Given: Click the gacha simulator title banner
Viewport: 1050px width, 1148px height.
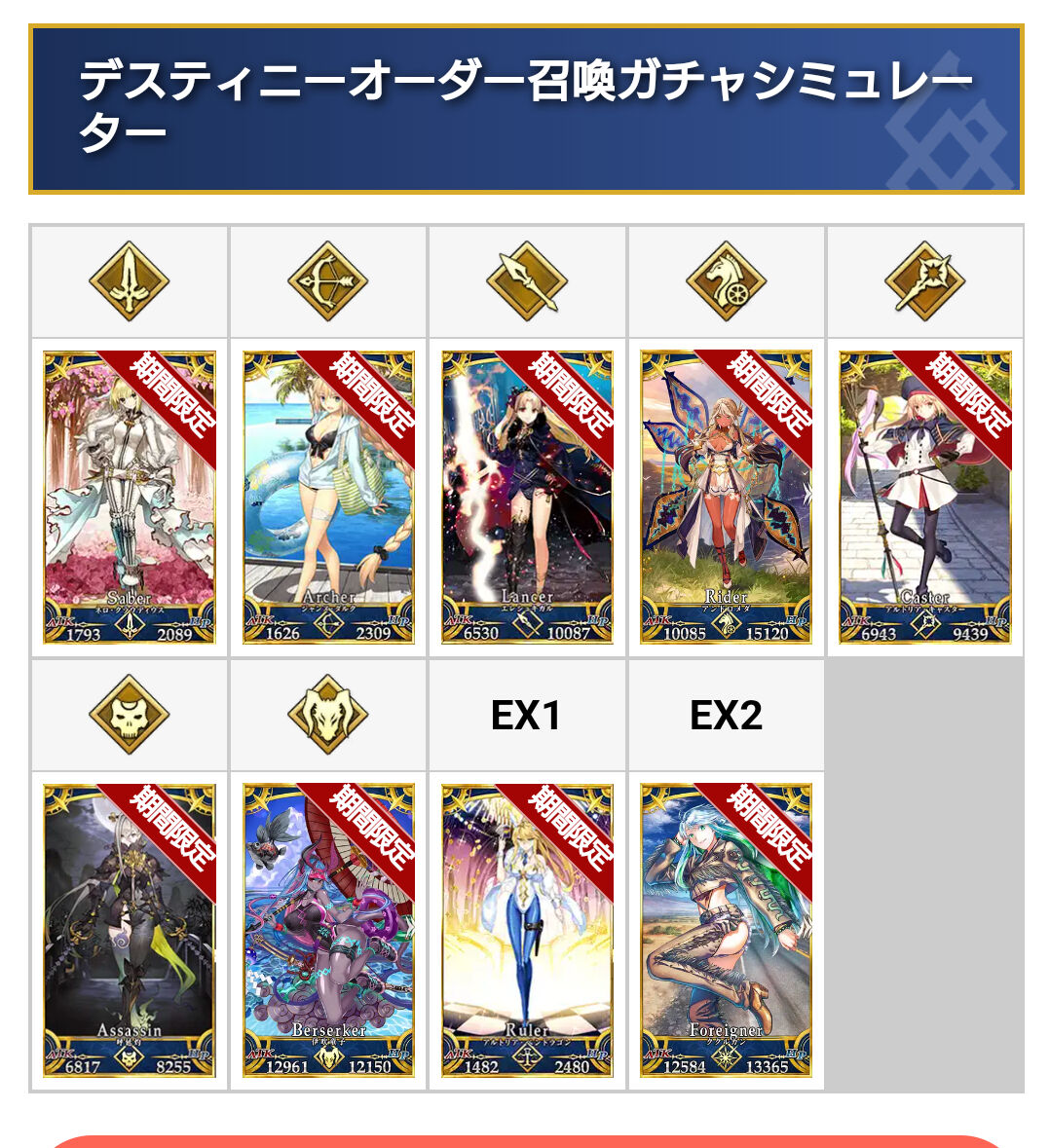Looking at the screenshot, I should 526,109.
